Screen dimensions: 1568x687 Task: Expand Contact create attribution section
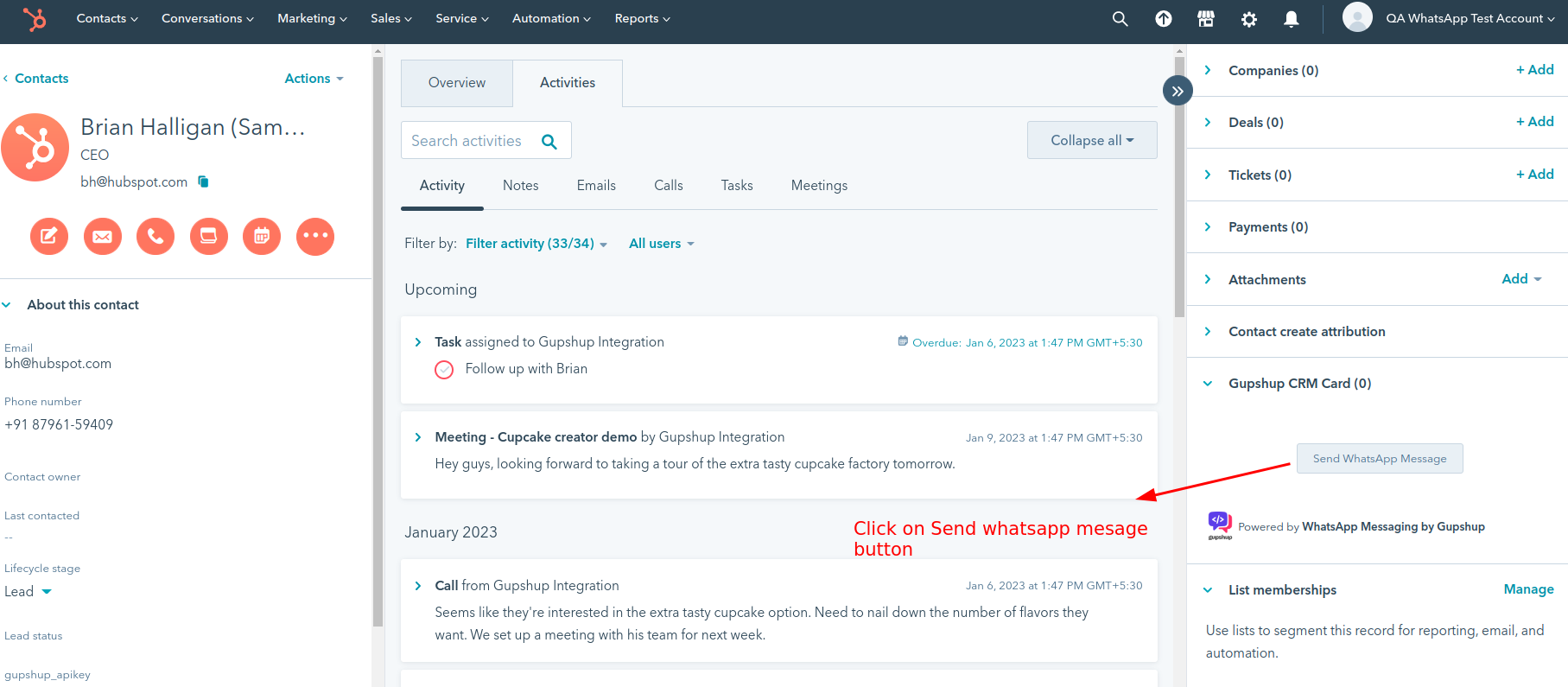pyautogui.click(x=1208, y=332)
